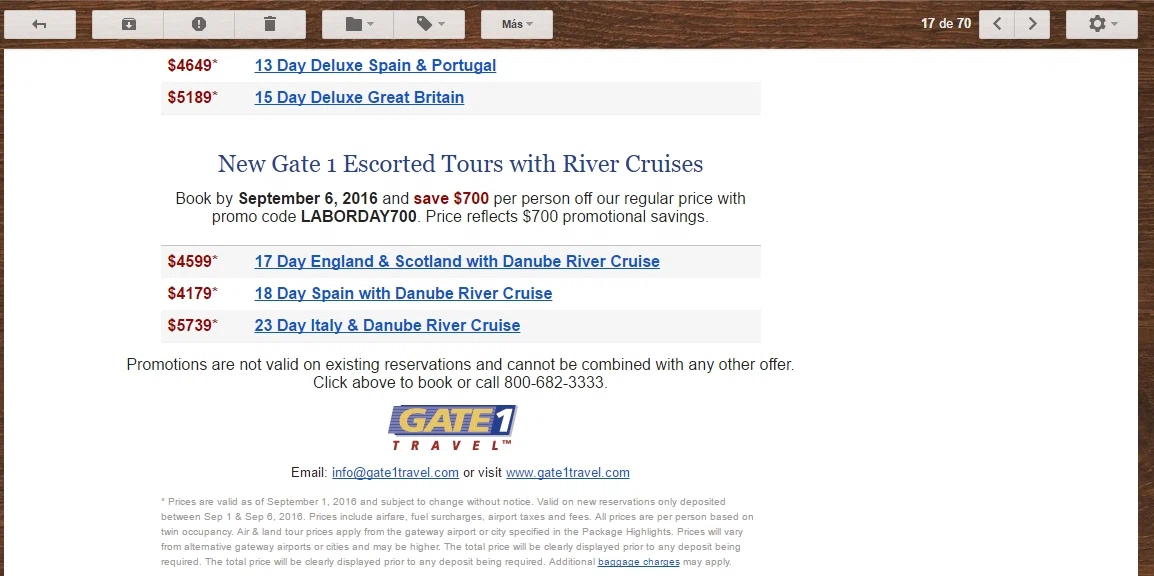The height and width of the screenshot is (576, 1154).
Task: Open the Move to folder dropdown
Action: coord(358,24)
